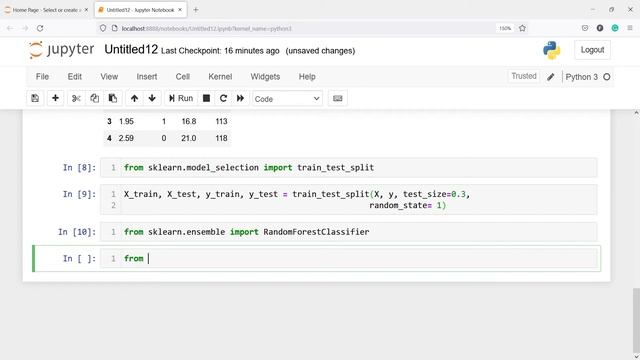Go forward in the browser
640x360 pixels.
pos(25,28)
